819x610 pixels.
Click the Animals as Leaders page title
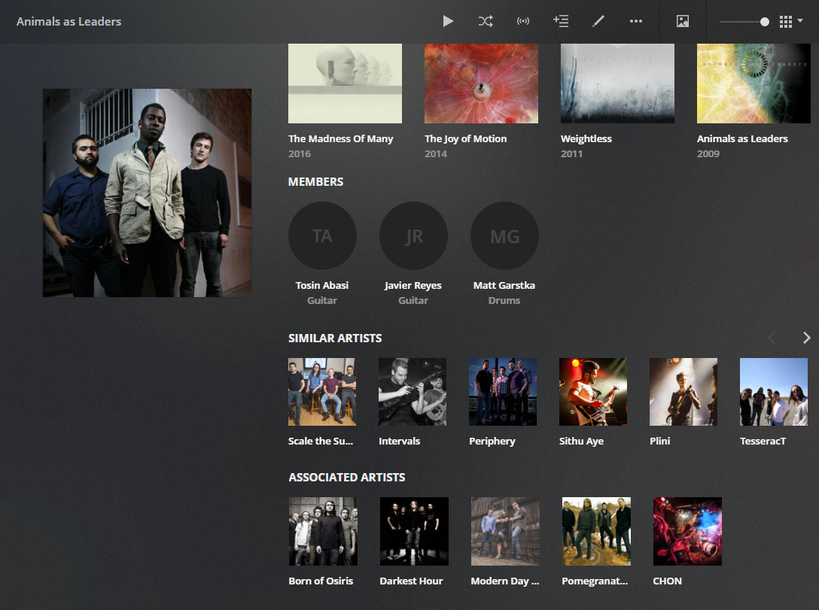pos(69,21)
